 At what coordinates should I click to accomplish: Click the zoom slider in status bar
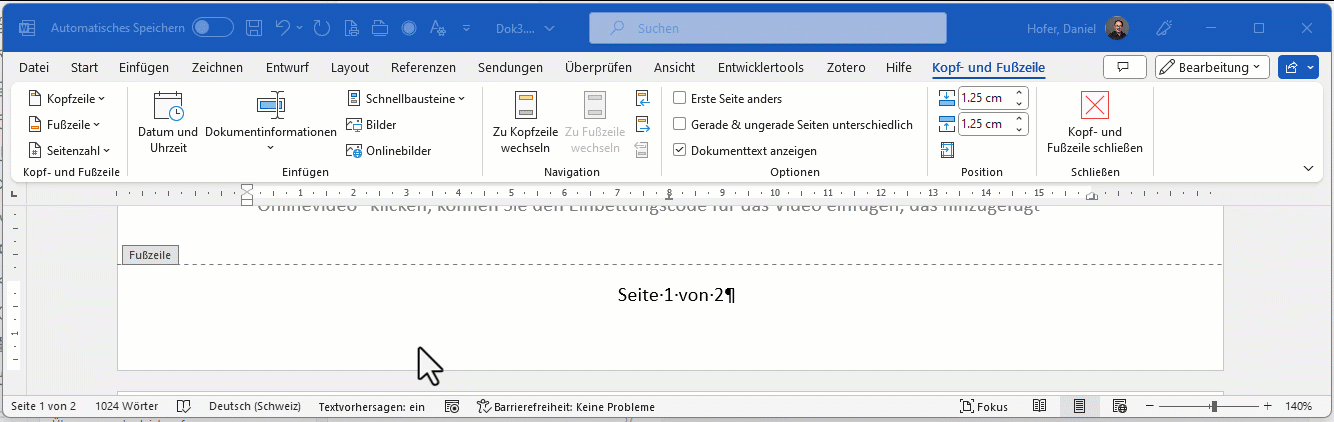pos(1214,407)
